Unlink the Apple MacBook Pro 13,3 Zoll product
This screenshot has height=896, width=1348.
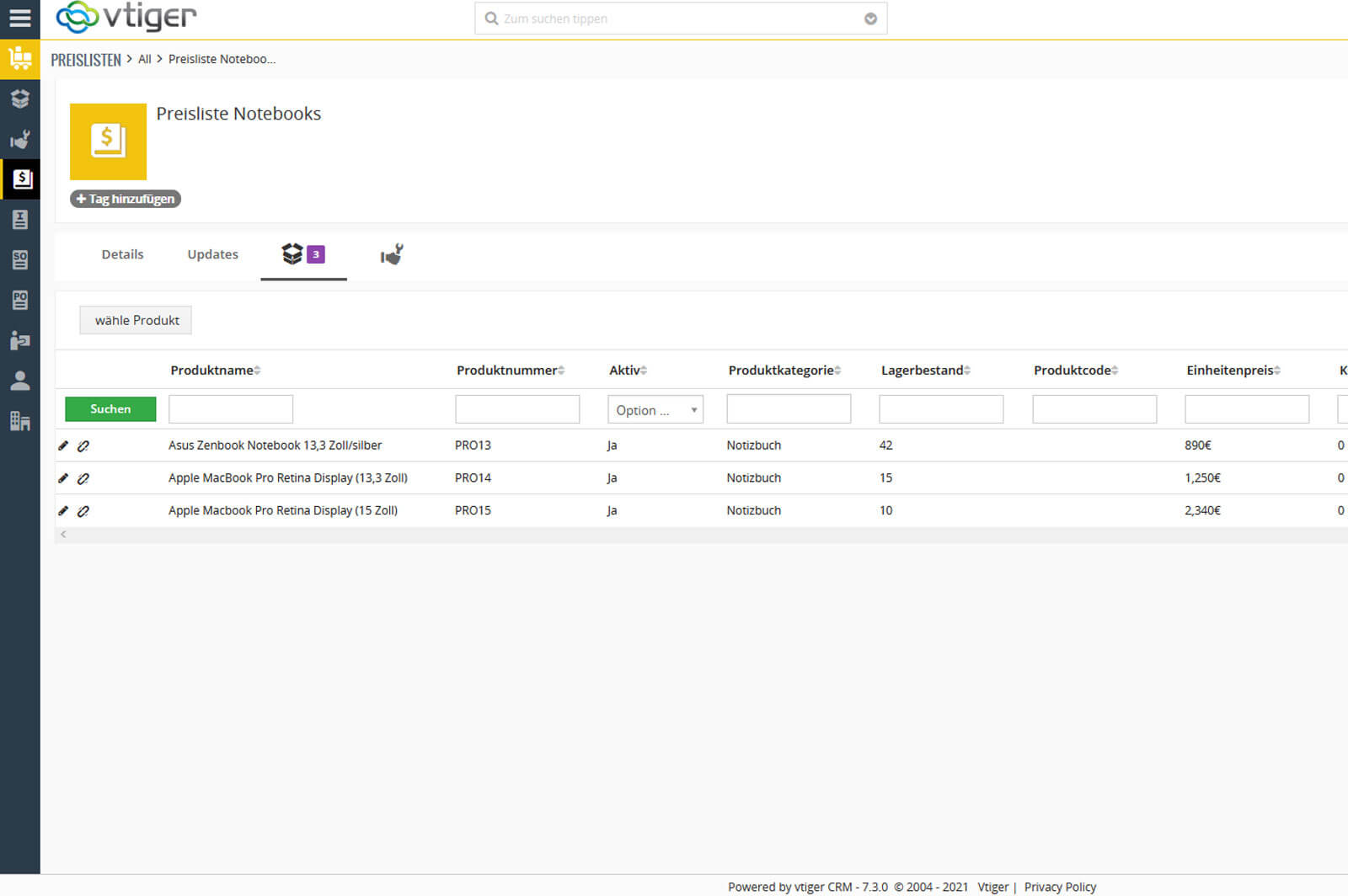point(83,478)
